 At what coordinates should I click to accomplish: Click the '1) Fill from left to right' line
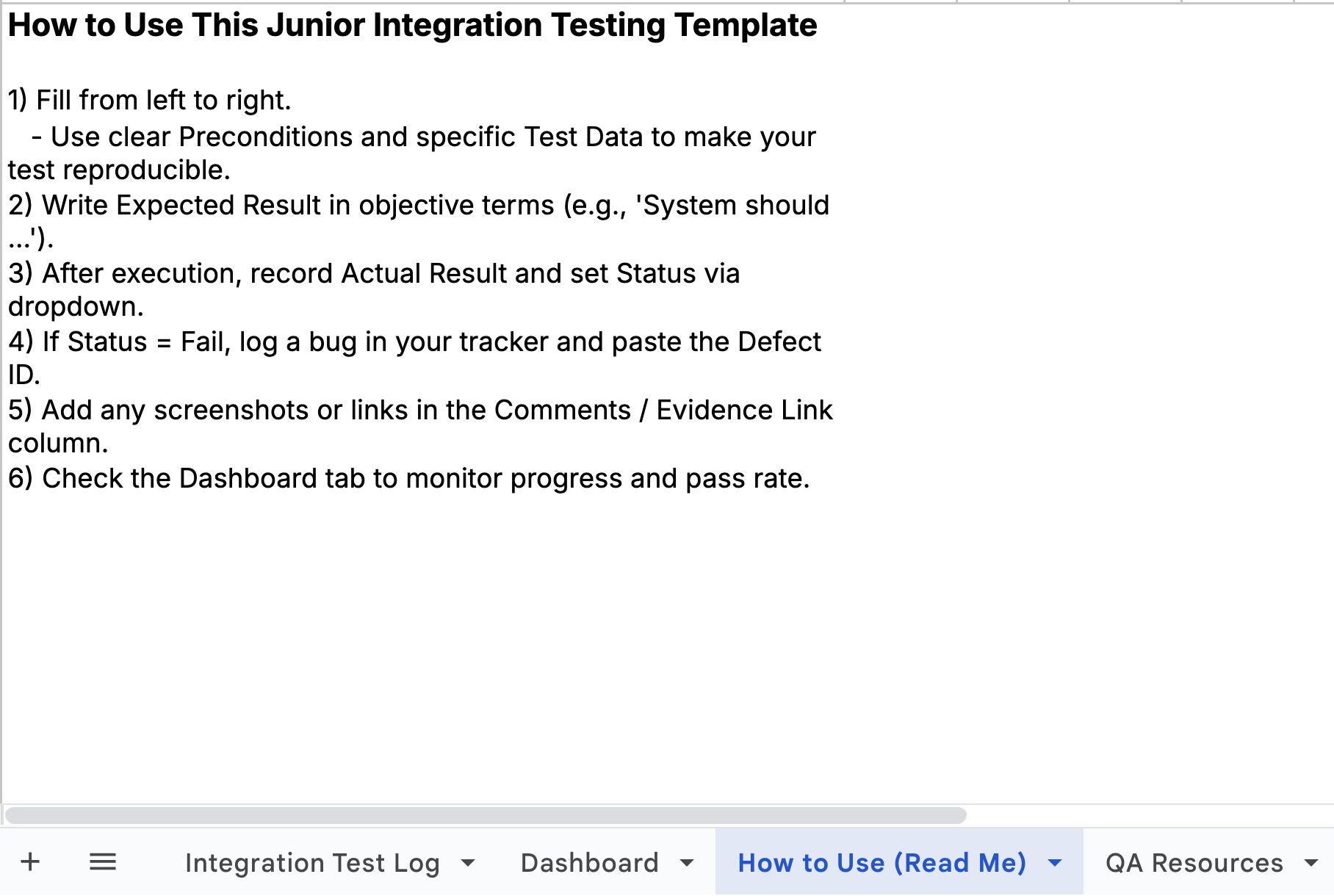coord(150,100)
